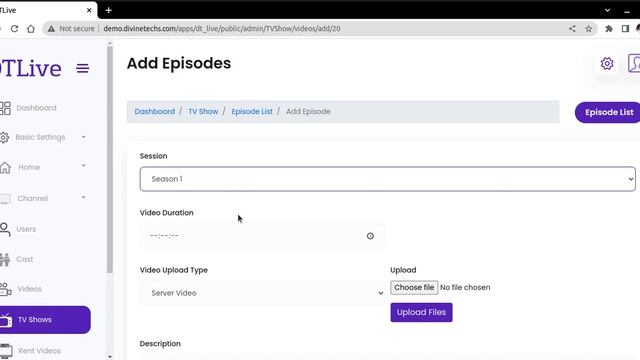Click the sidebar scrollbar down arrow
The image size is (640, 360).
(110, 356)
